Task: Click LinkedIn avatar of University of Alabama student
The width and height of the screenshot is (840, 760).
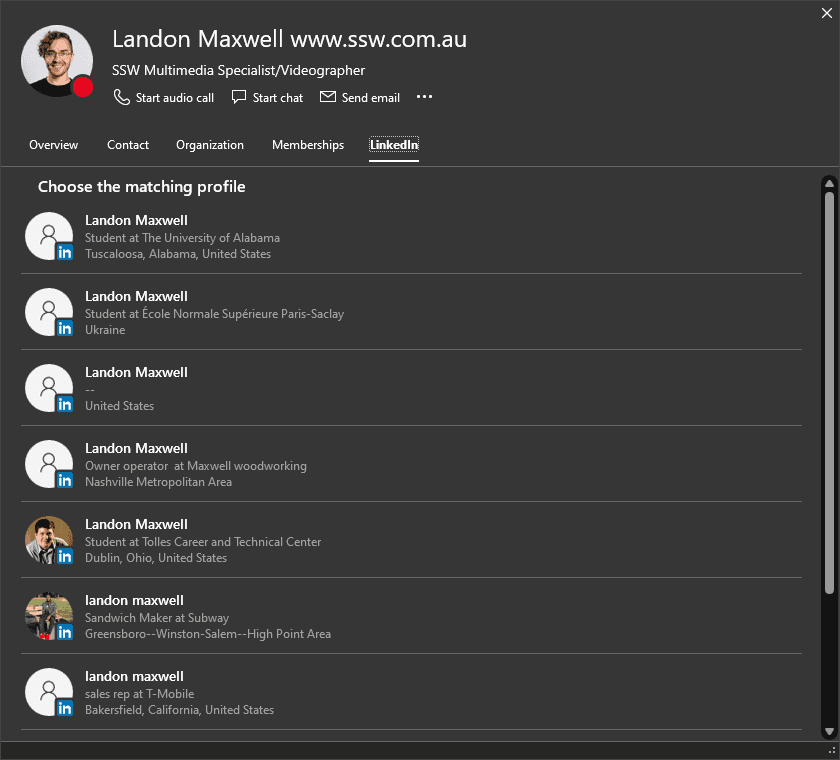Action: (x=49, y=237)
